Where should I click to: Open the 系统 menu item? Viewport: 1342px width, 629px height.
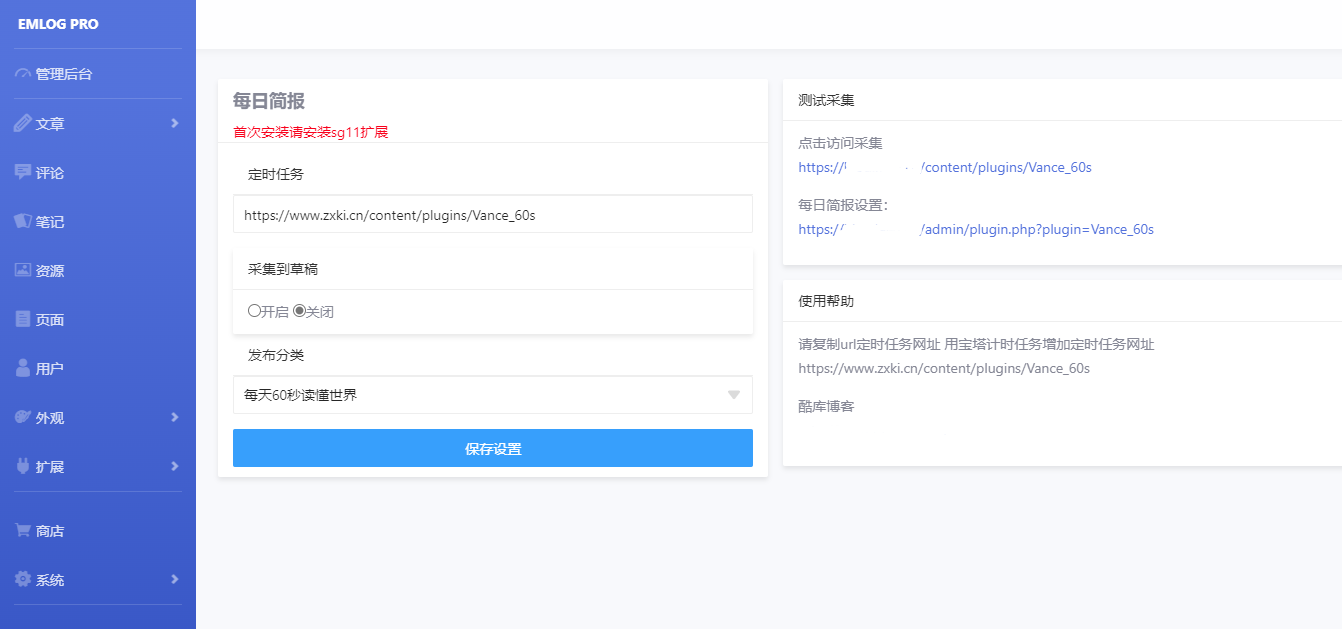(48, 579)
